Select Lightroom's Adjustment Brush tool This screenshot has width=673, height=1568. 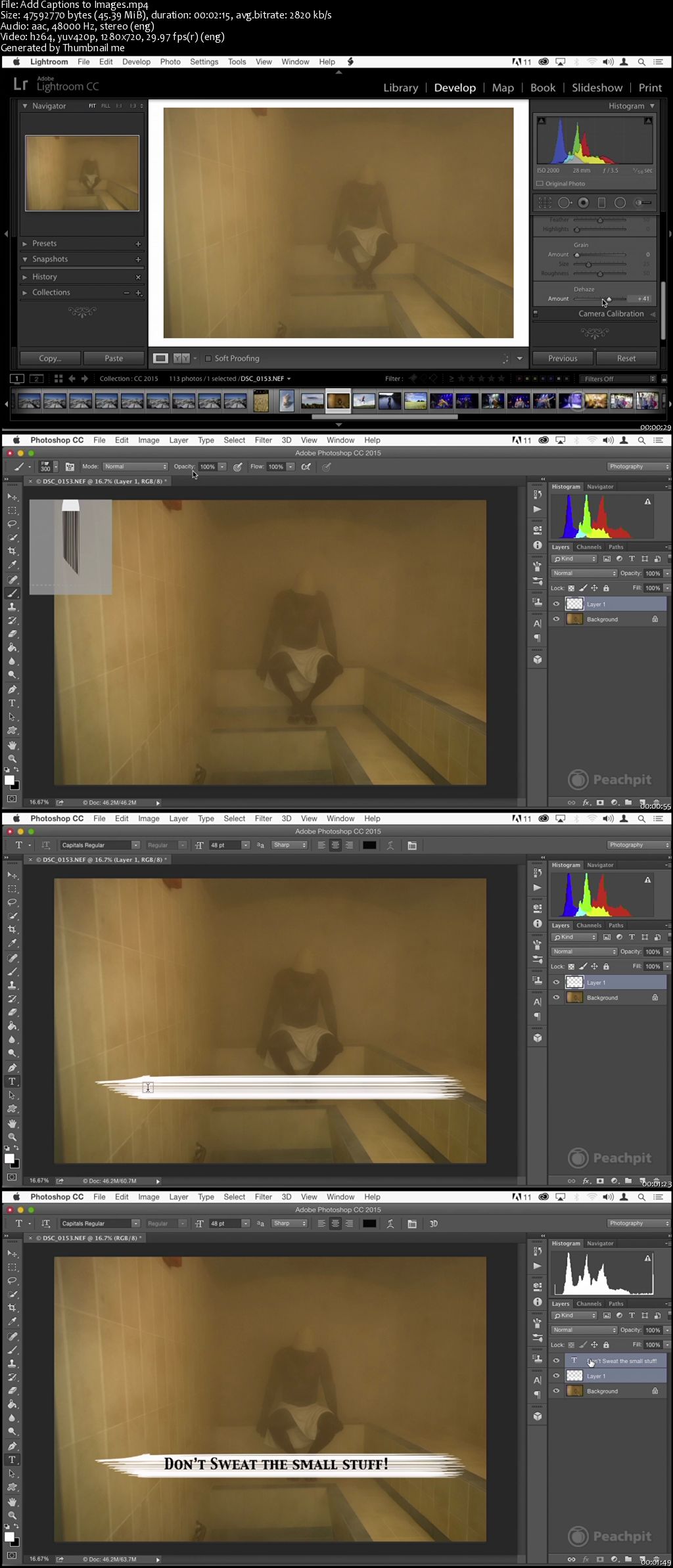(x=643, y=202)
